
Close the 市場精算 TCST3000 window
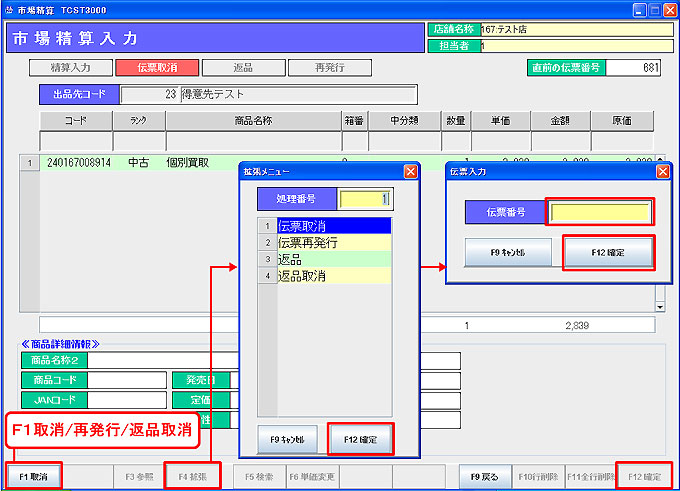click(670, 10)
